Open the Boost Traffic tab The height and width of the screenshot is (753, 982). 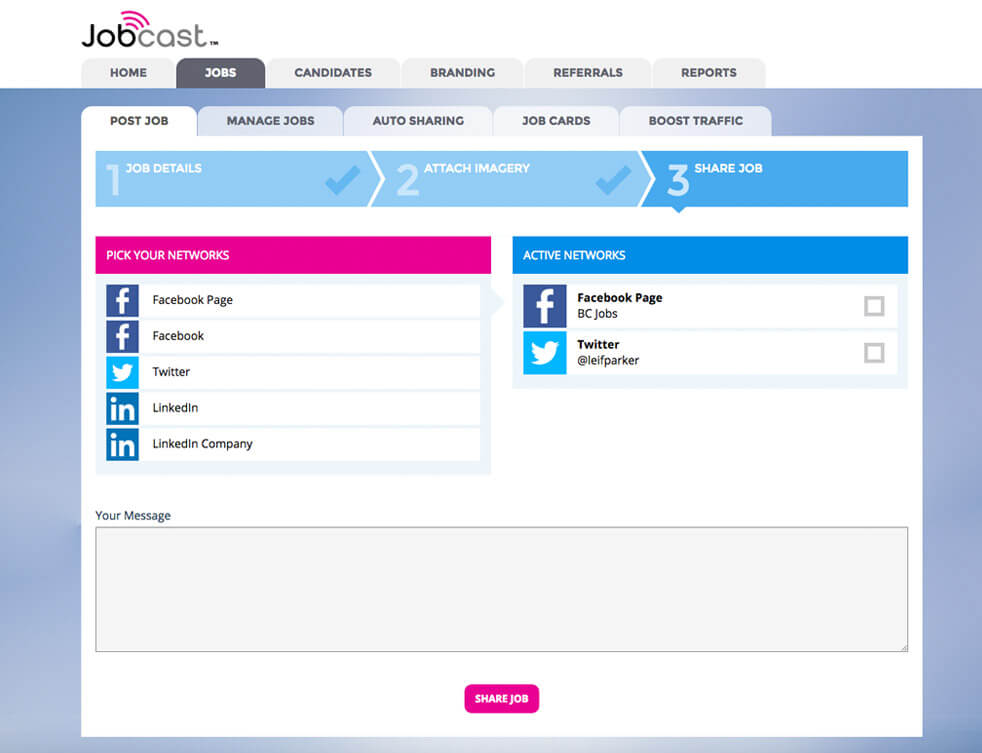pos(695,121)
